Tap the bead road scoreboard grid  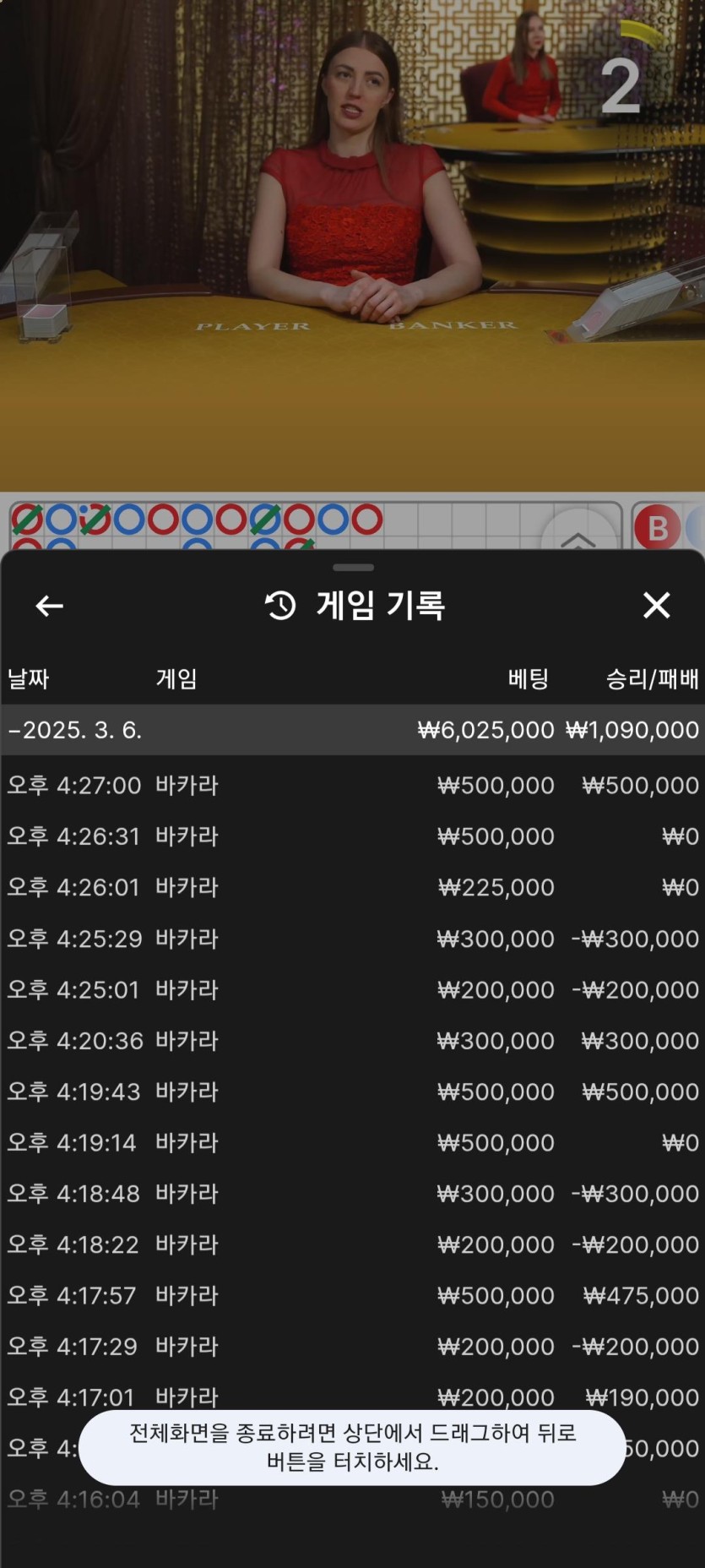click(x=279, y=525)
